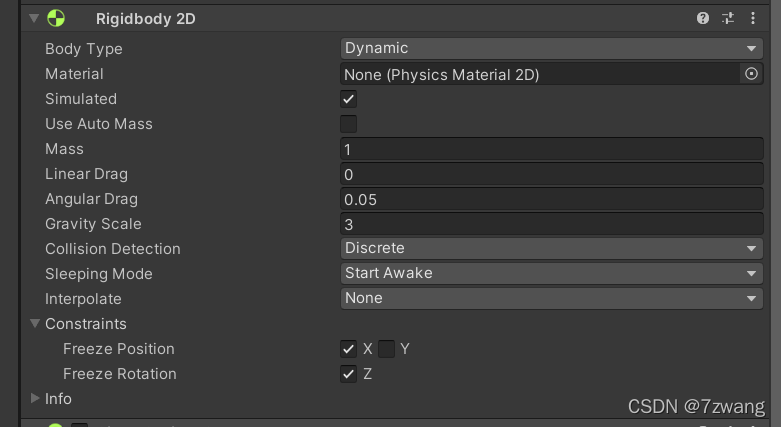The image size is (781, 427).
Task: Click the Material property label
Action: tap(74, 74)
